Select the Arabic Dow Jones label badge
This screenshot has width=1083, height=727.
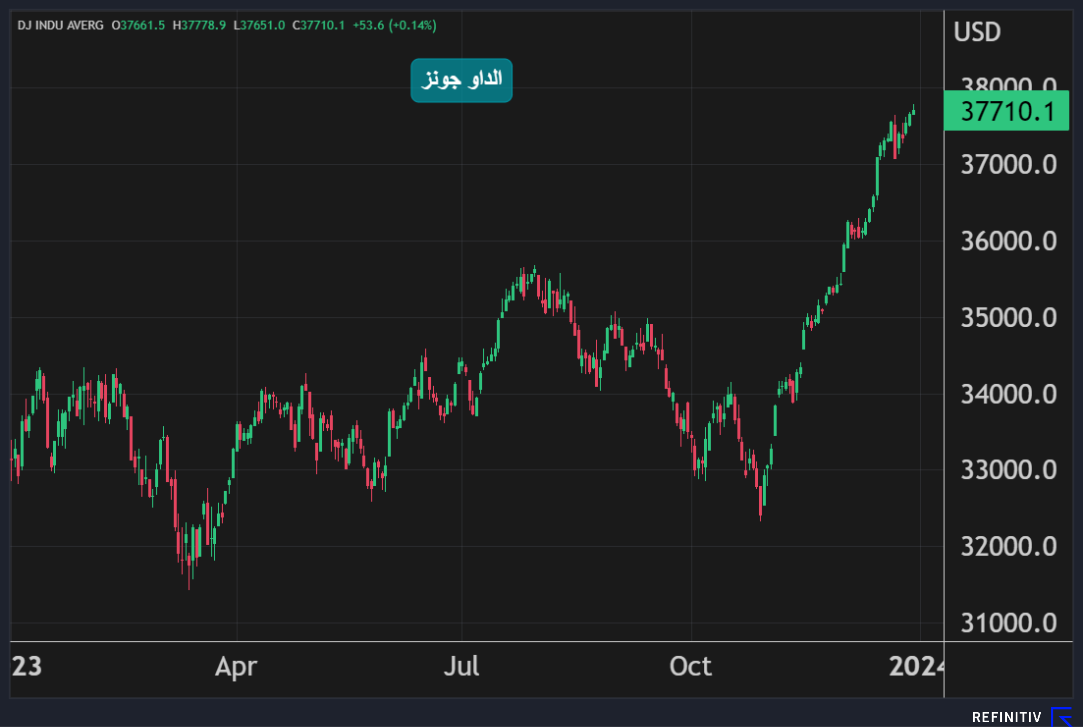pyautogui.click(x=461, y=80)
